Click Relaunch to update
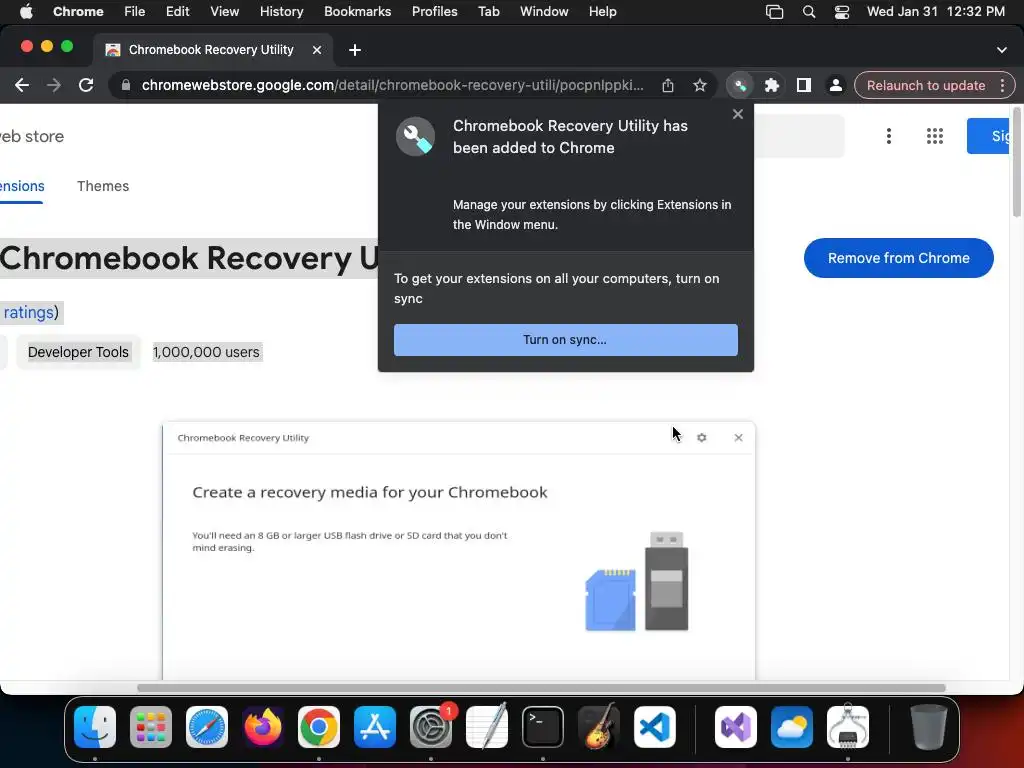The image size is (1024, 768). [x=926, y=86]
